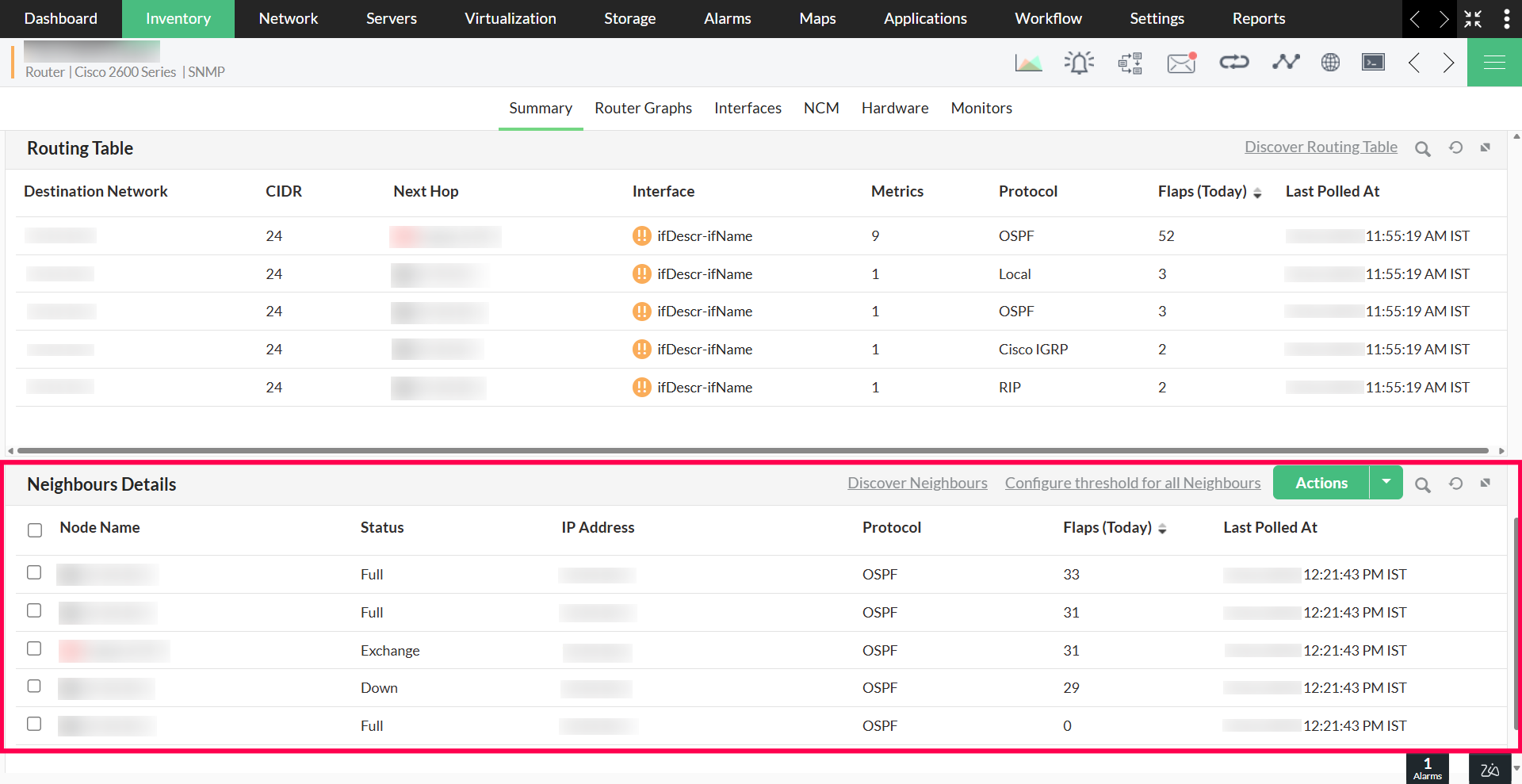Open the green hamburger menu button
1522x784 pixels.
(1494, 62)
